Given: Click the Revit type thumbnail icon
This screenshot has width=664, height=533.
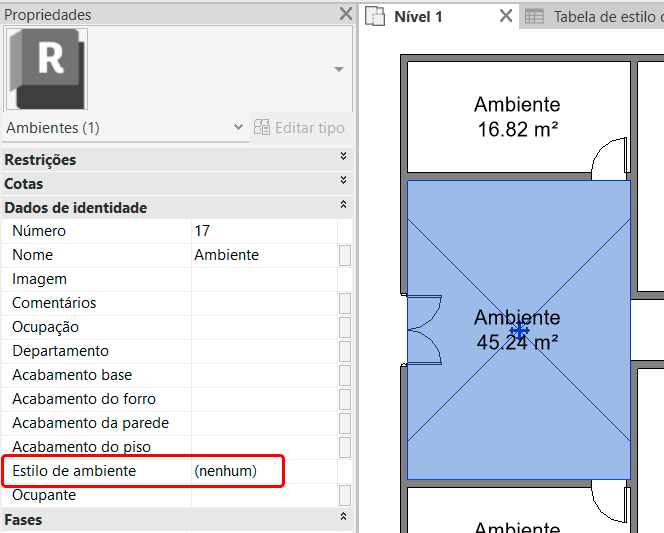Looking at the screenshot, I should [x=47, y=68].
